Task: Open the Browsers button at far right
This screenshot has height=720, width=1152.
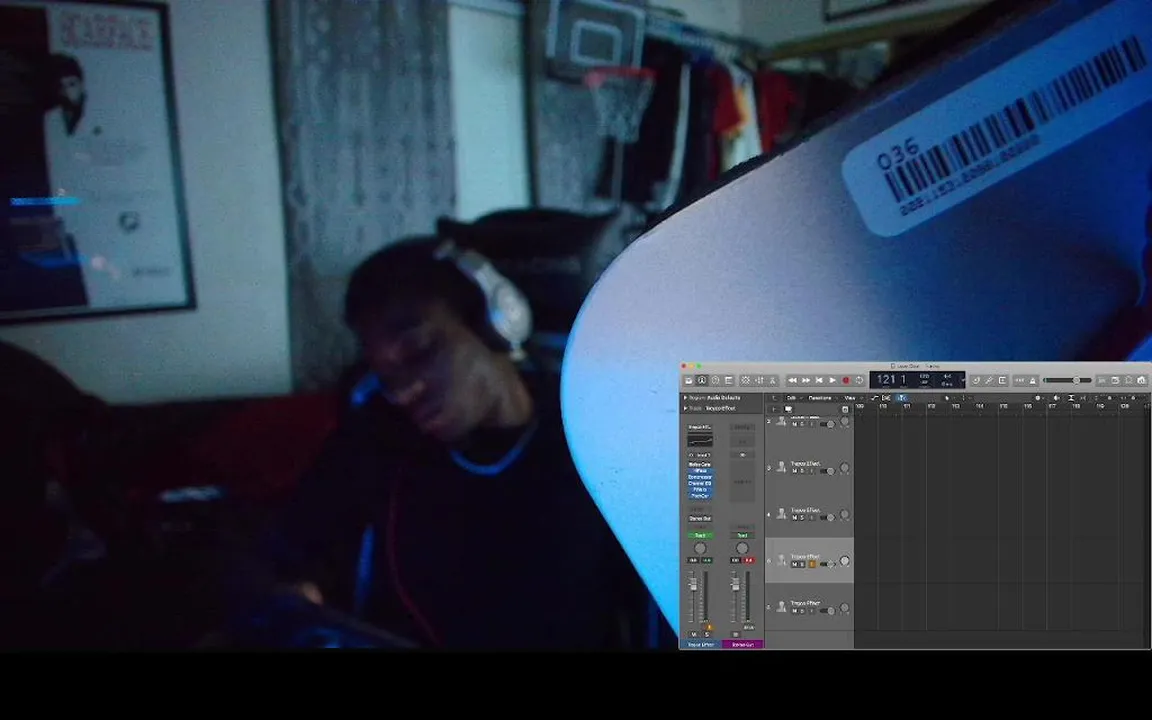Action: tap(1141, 381)
